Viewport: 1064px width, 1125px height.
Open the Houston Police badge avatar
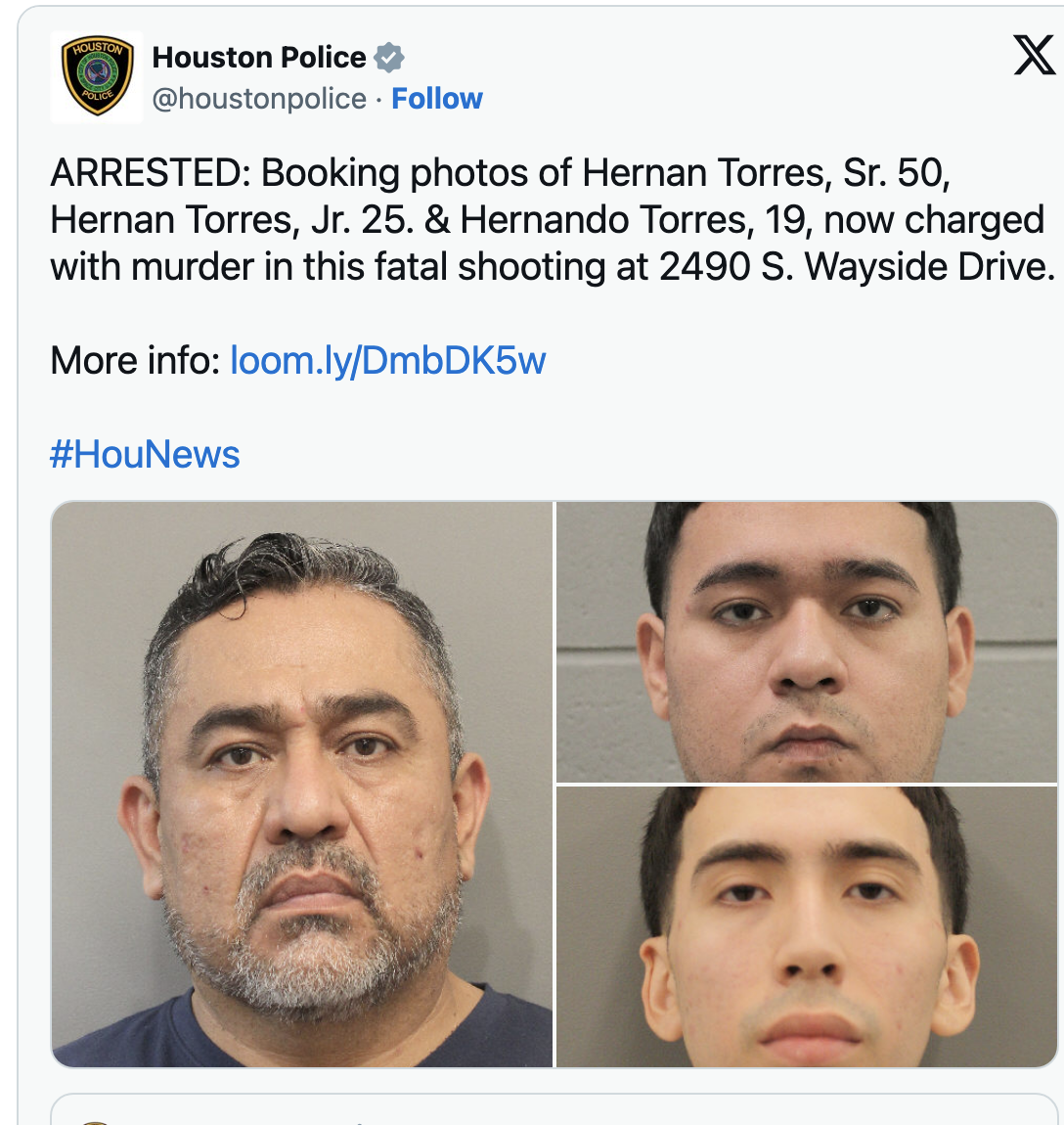click(97, 76)
